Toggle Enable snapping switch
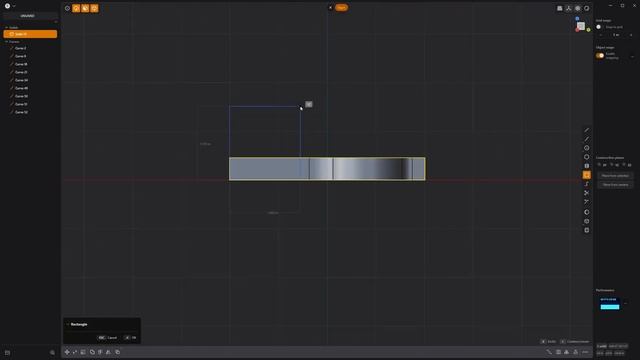 coord(600,56)
